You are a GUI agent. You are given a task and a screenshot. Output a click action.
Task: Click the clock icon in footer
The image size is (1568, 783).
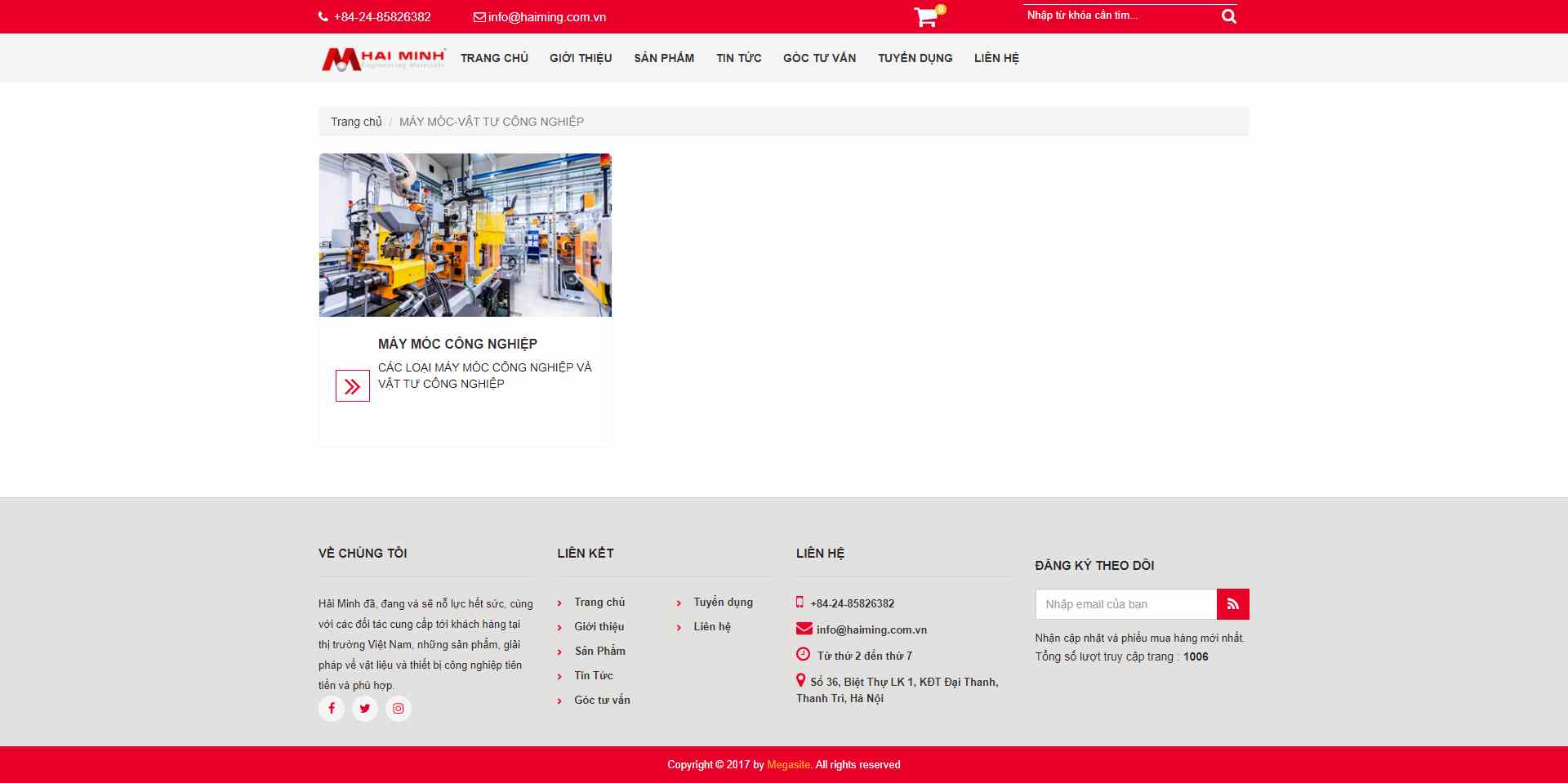tap(804, 655)
